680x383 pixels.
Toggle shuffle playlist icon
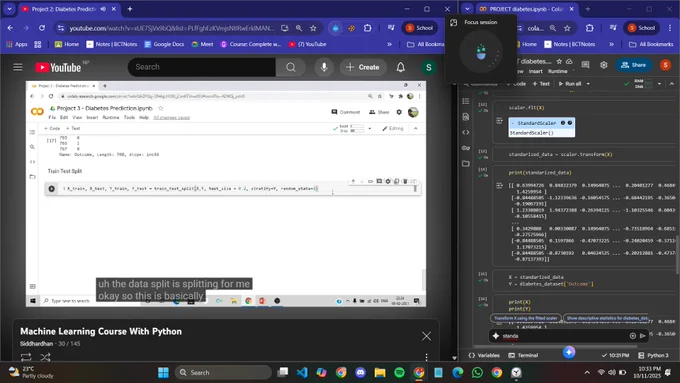45,357
